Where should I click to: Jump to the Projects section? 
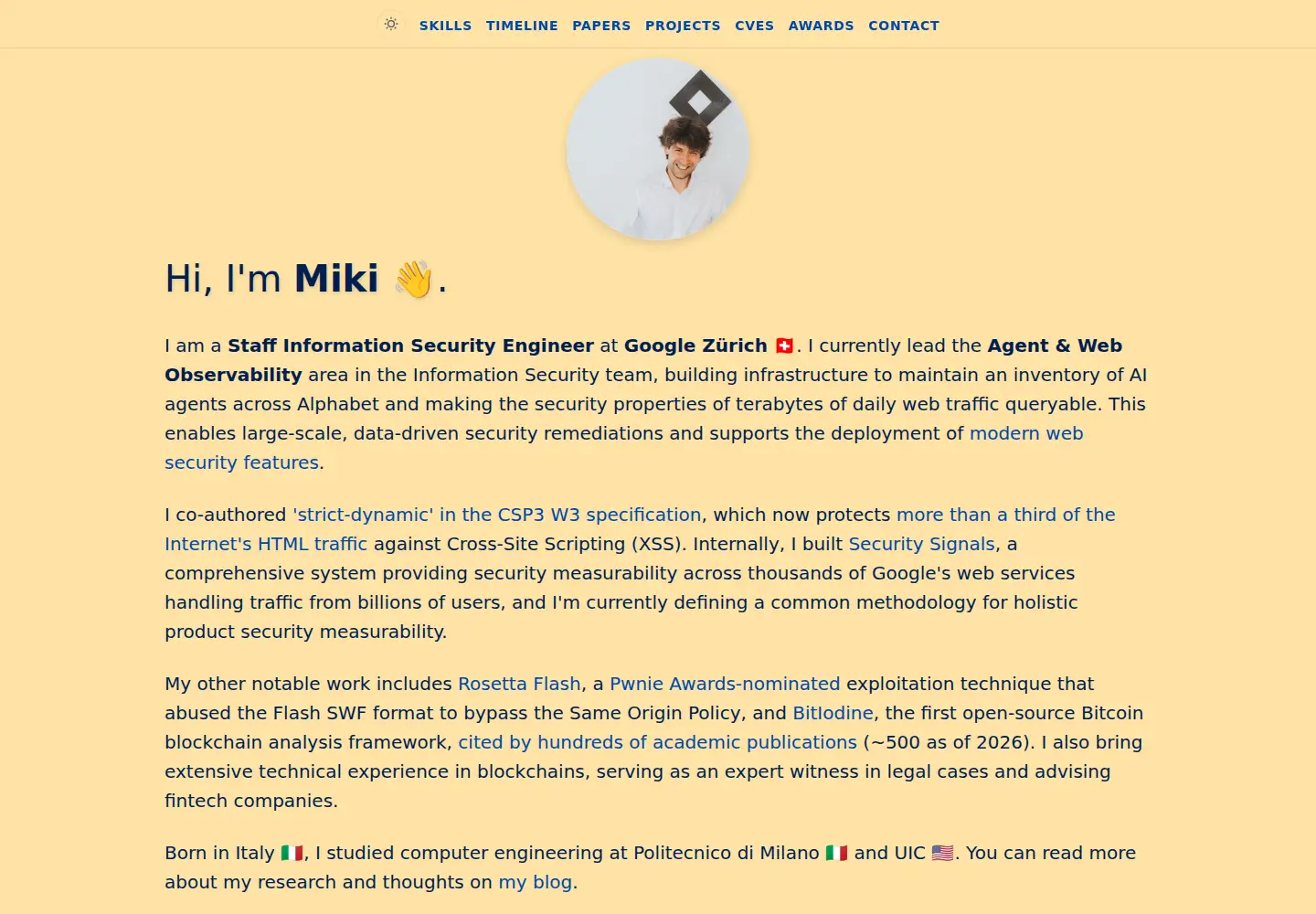coord(683,26)
